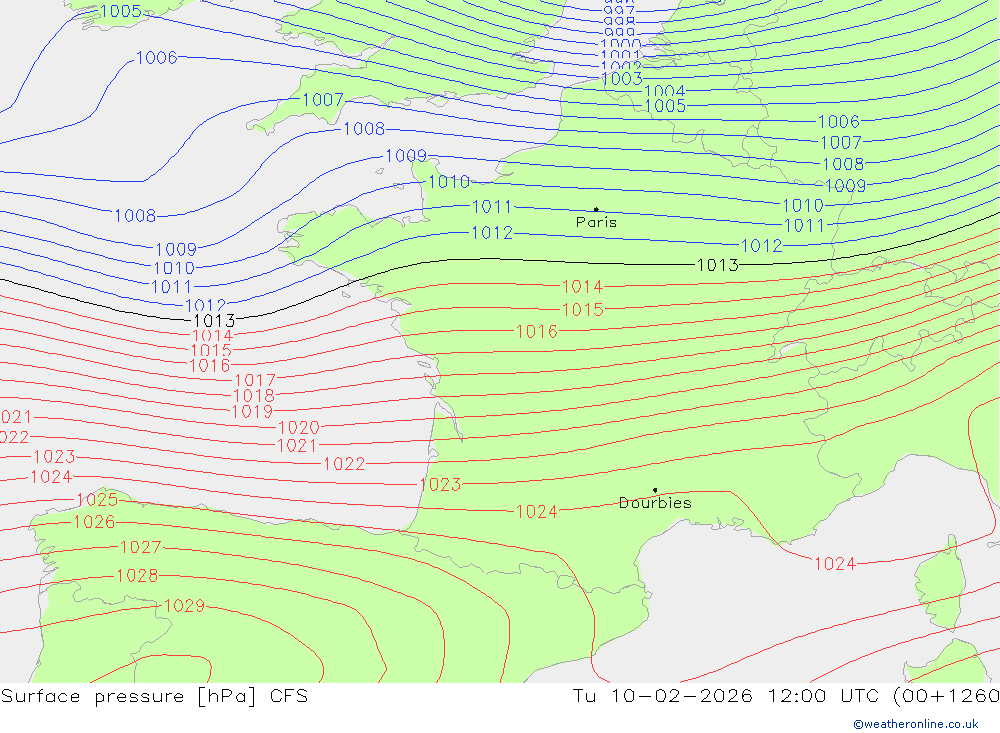Image resolution: width=1000 pixels, height=733 pixels.
Task: Click 1023 label on French Atlantic coast
Action: coord(440,485)
